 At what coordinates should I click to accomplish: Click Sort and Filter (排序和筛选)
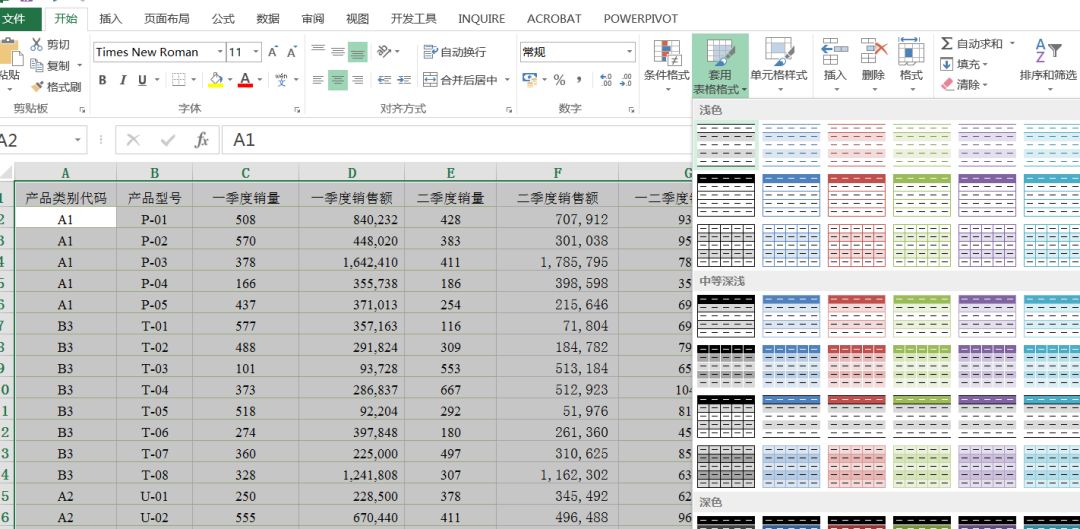[1048, 63]
